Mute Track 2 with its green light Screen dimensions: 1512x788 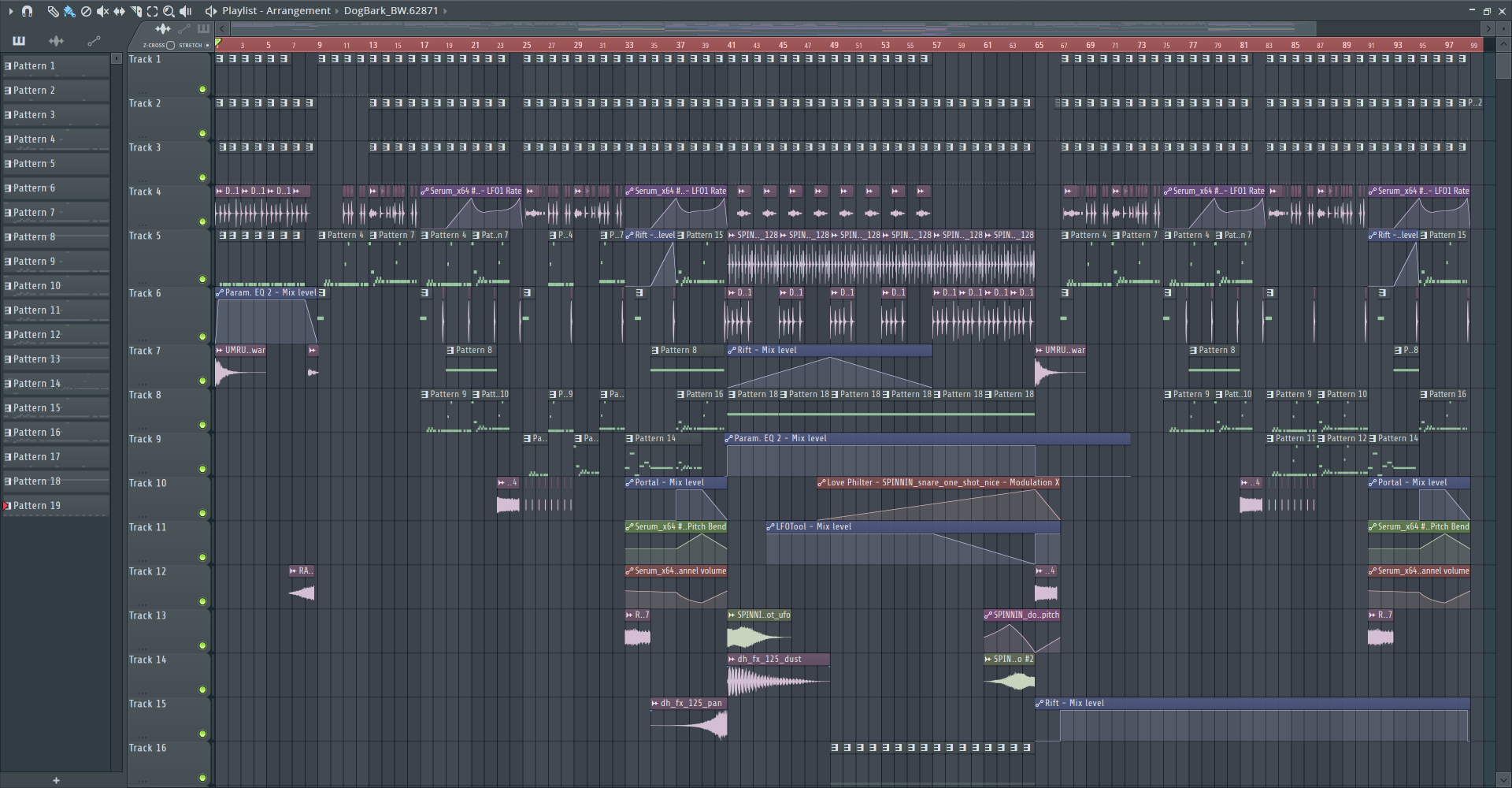(x=202, y=133)
